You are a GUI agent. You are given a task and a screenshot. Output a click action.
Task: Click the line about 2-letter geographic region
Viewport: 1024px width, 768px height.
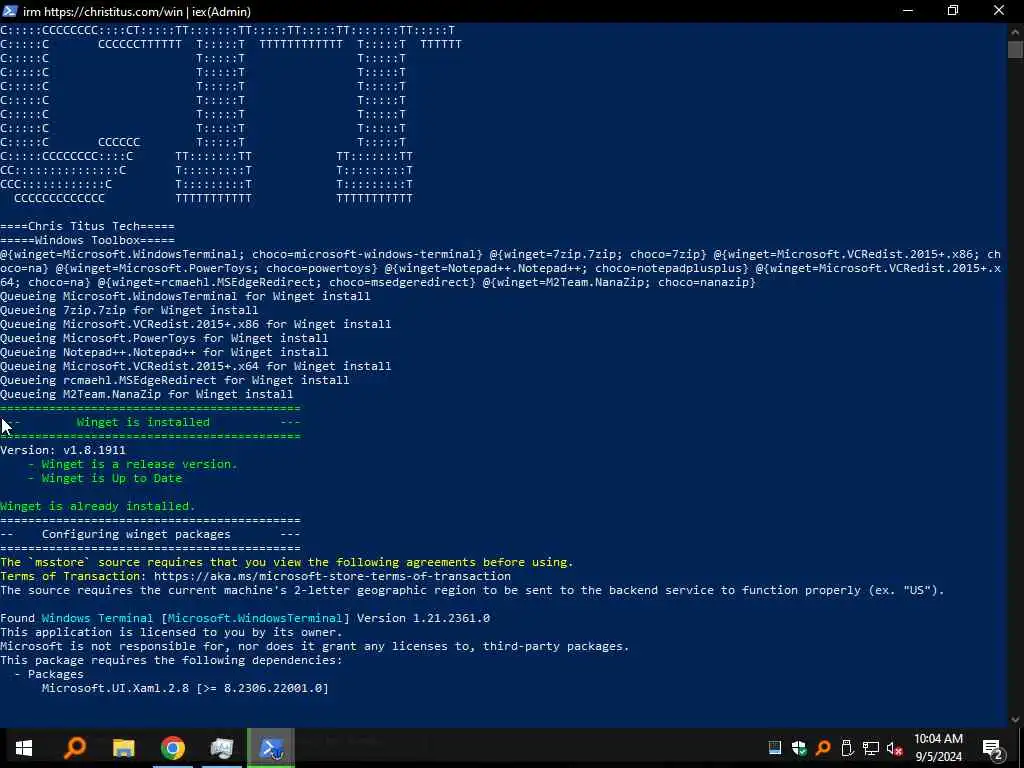pos(472,590)
